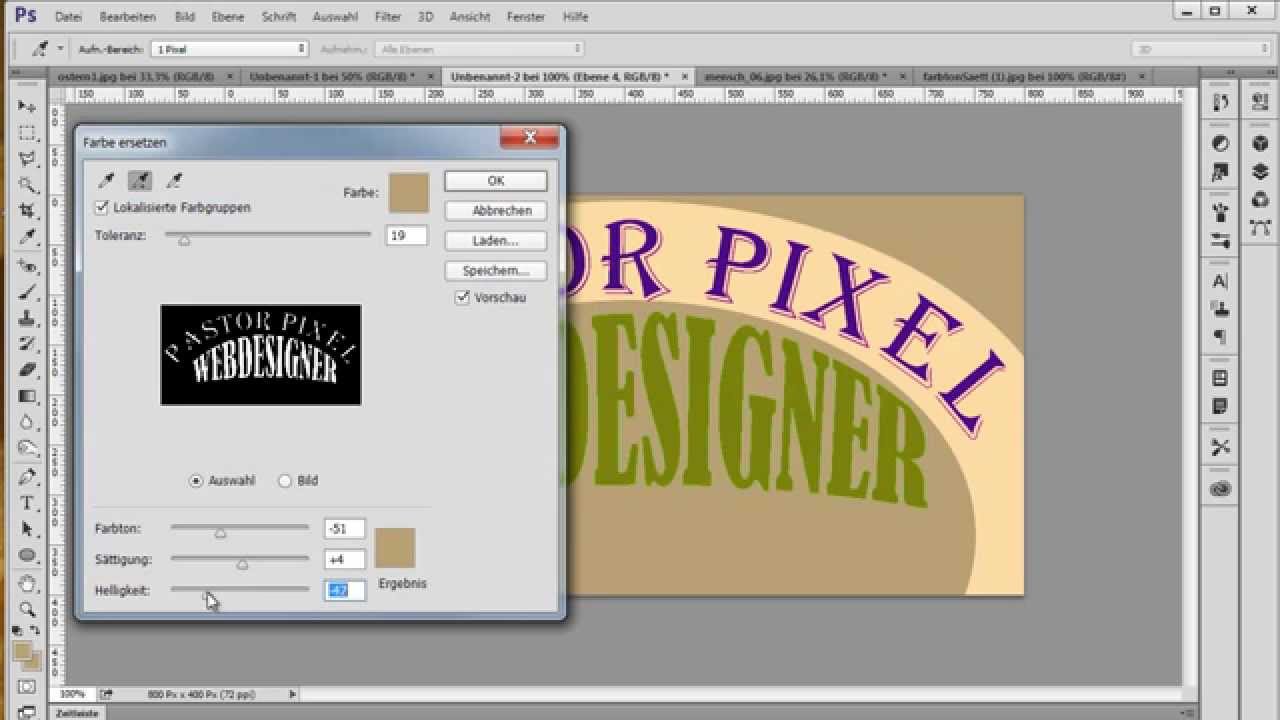Image resolution: width=1280 pixels, height=720 pixels.
Task: Open the Creative Cloud libraries panel icon
Action: point(1220,489)
